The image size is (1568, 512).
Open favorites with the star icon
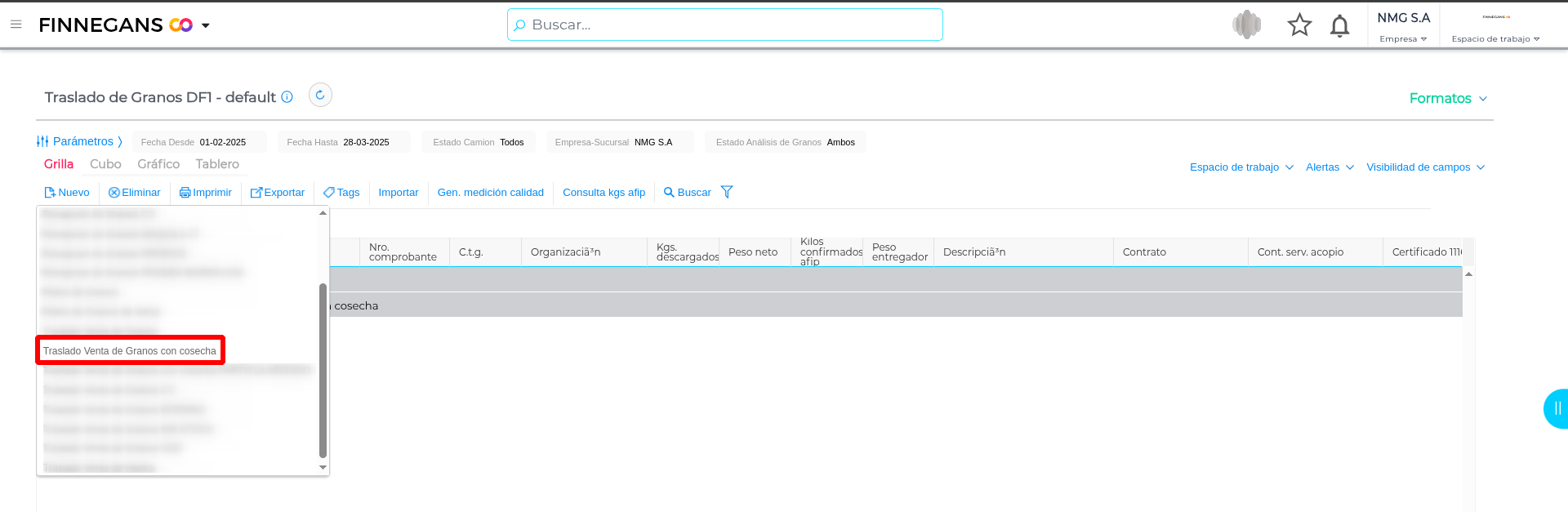pos(1299,25)
